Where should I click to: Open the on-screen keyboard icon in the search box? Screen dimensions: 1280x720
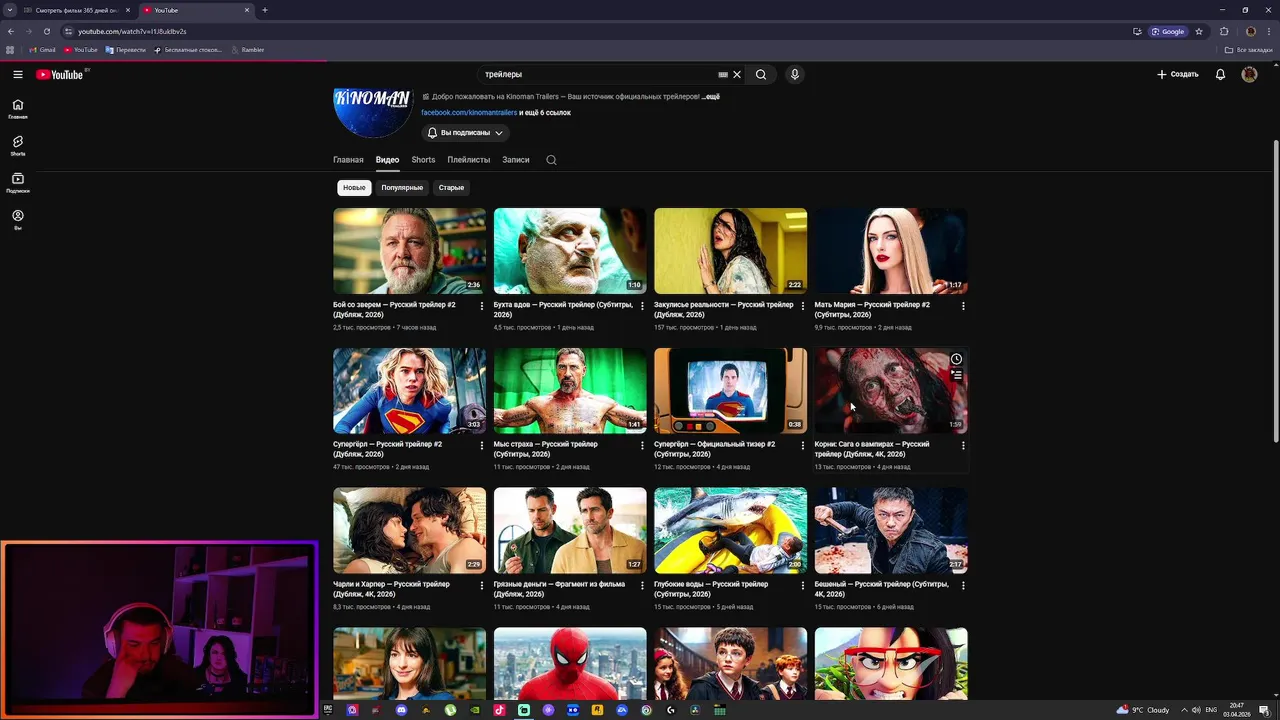(x=723, y=74)
